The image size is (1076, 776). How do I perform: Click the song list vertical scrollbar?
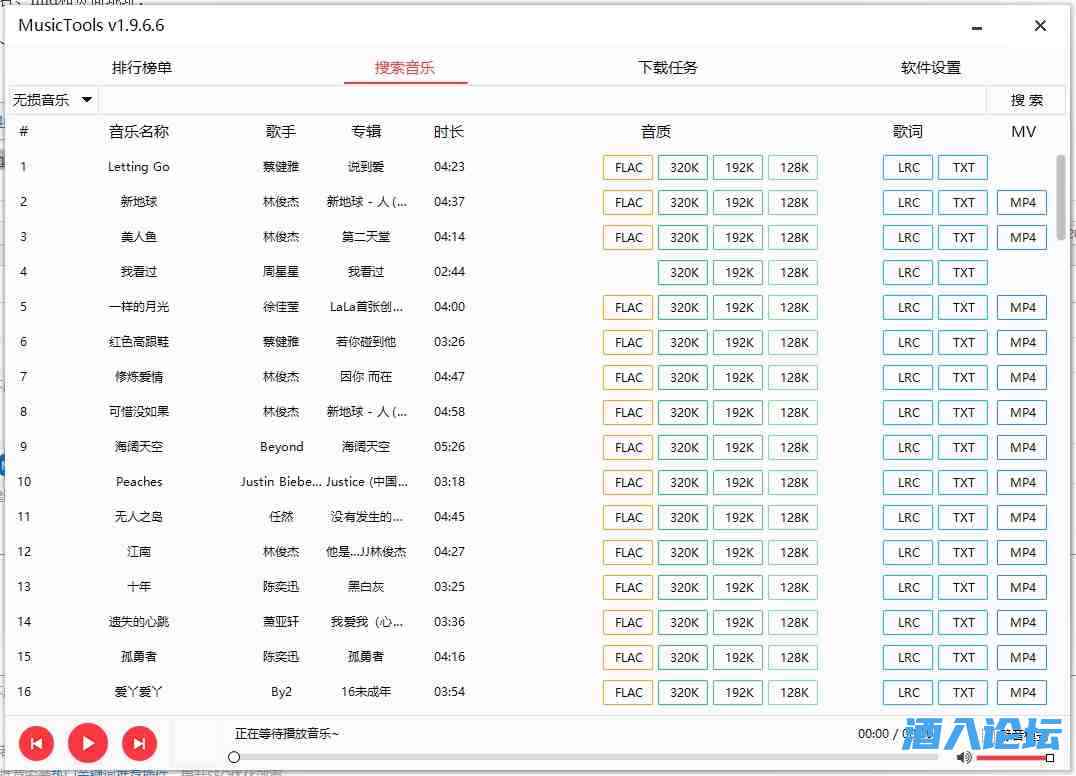[x=1061, y=196]
